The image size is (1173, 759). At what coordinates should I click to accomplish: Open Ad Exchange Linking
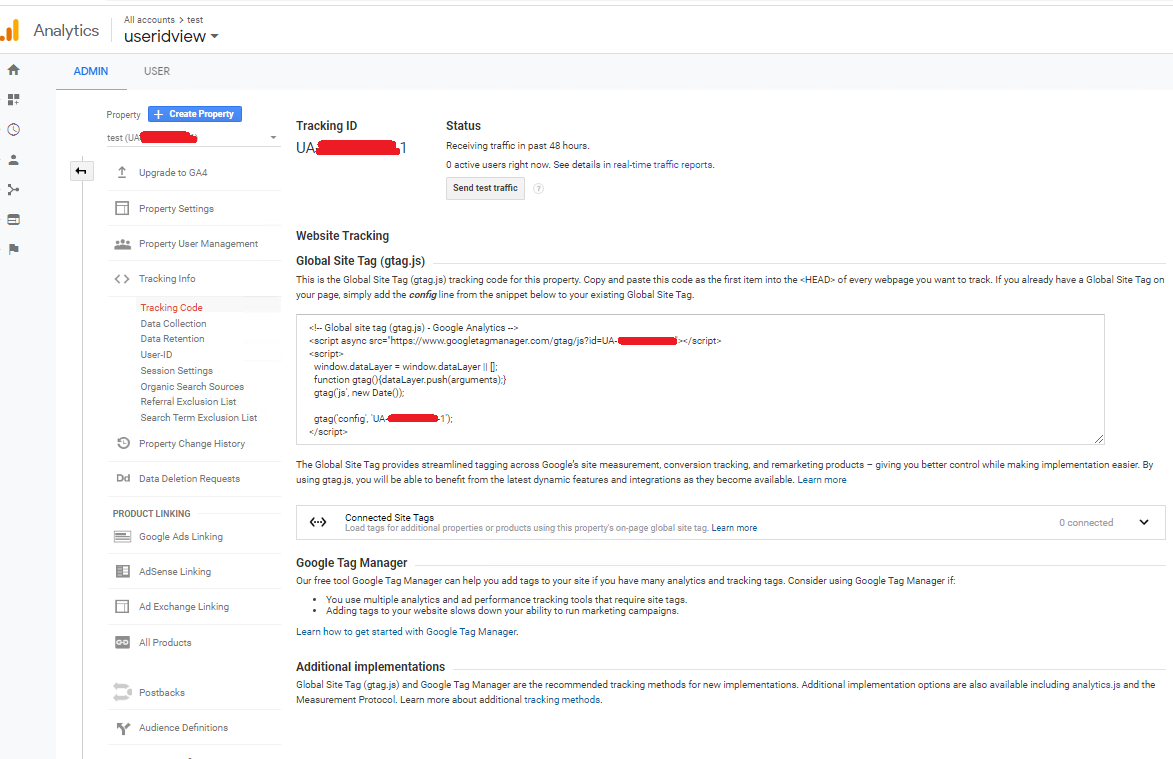coord(184,606)
